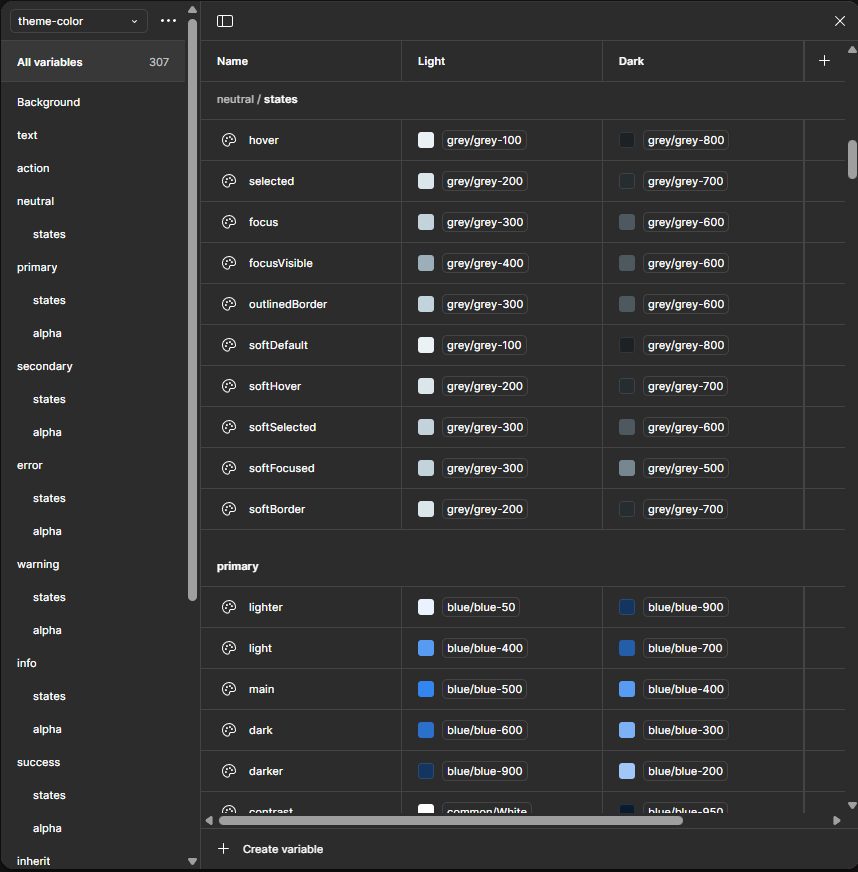The height and width of the screenshot is (872, 858).
Task: Click the palette icon for the hover variable
Action: click(229, 140)
